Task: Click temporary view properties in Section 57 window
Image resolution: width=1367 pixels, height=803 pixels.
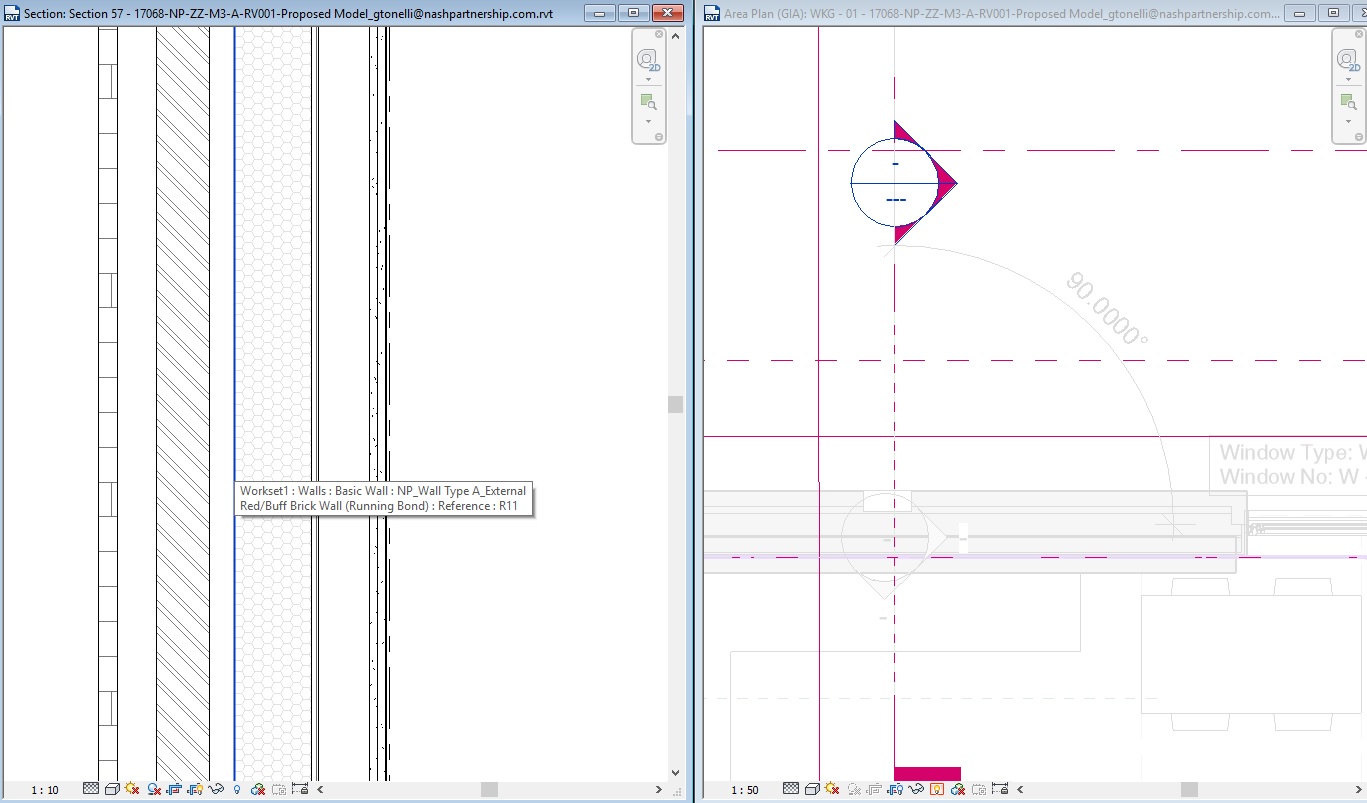Action: click(x=279, y=789)
